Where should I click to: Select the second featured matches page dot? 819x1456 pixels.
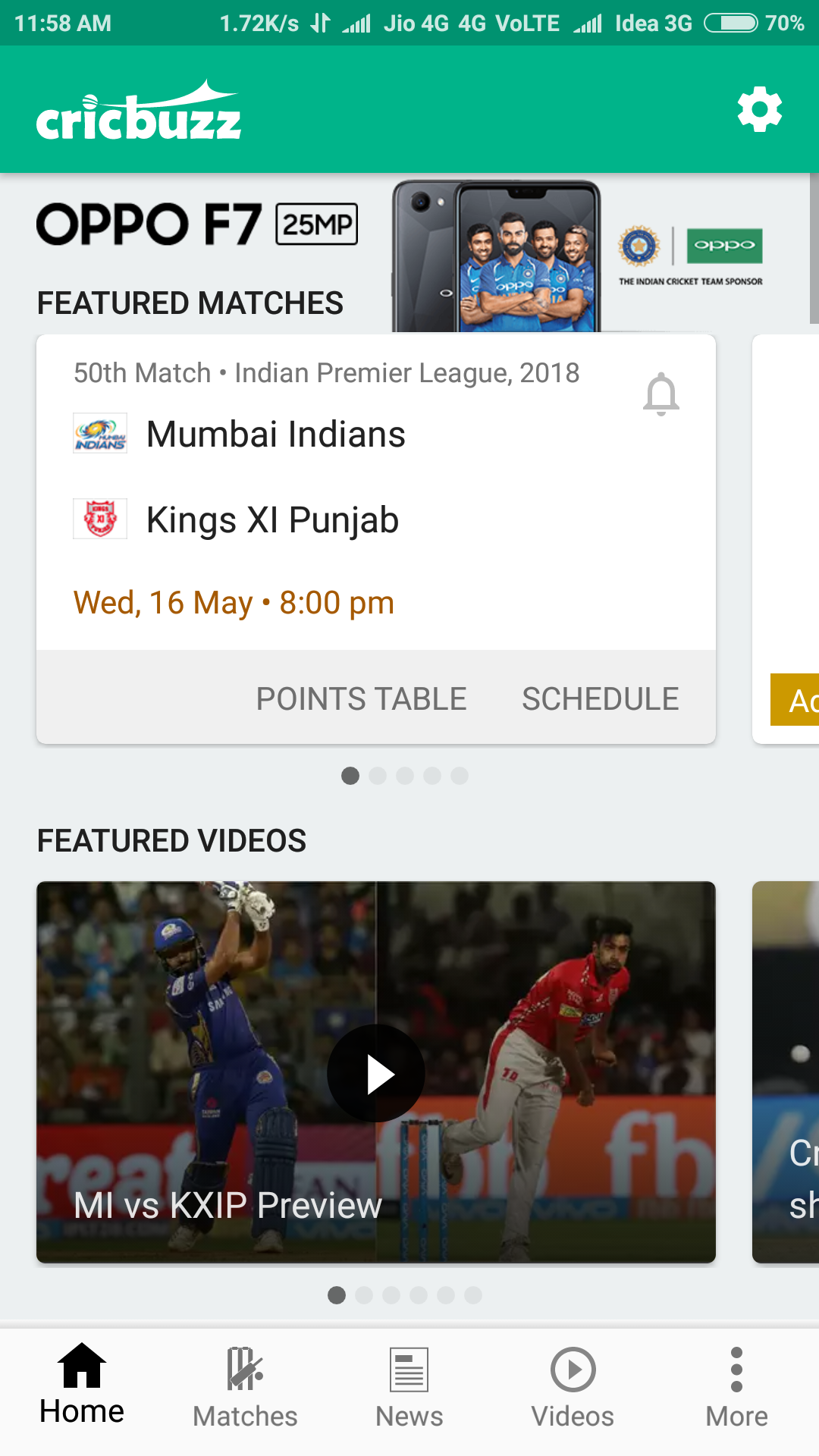[x=378, y=776]
